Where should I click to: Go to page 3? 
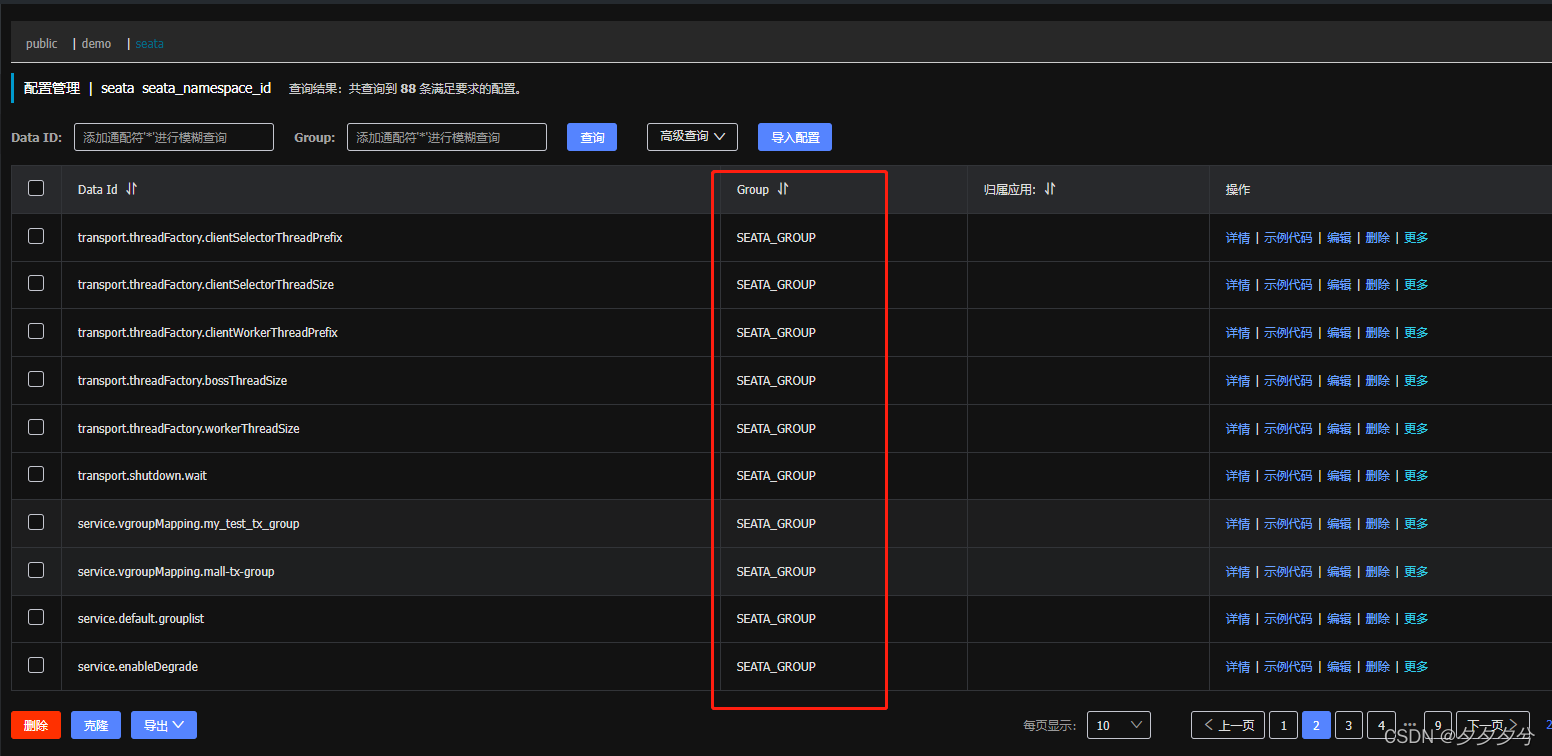click(1348, 725)
